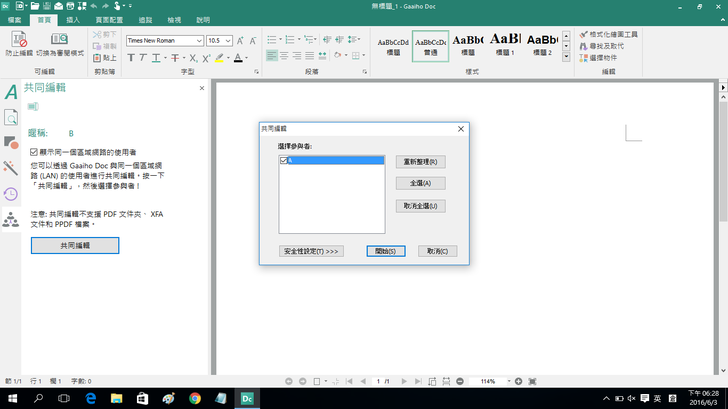
Task: Expand the styles gallery more arrow
Action: pos(565,58)
